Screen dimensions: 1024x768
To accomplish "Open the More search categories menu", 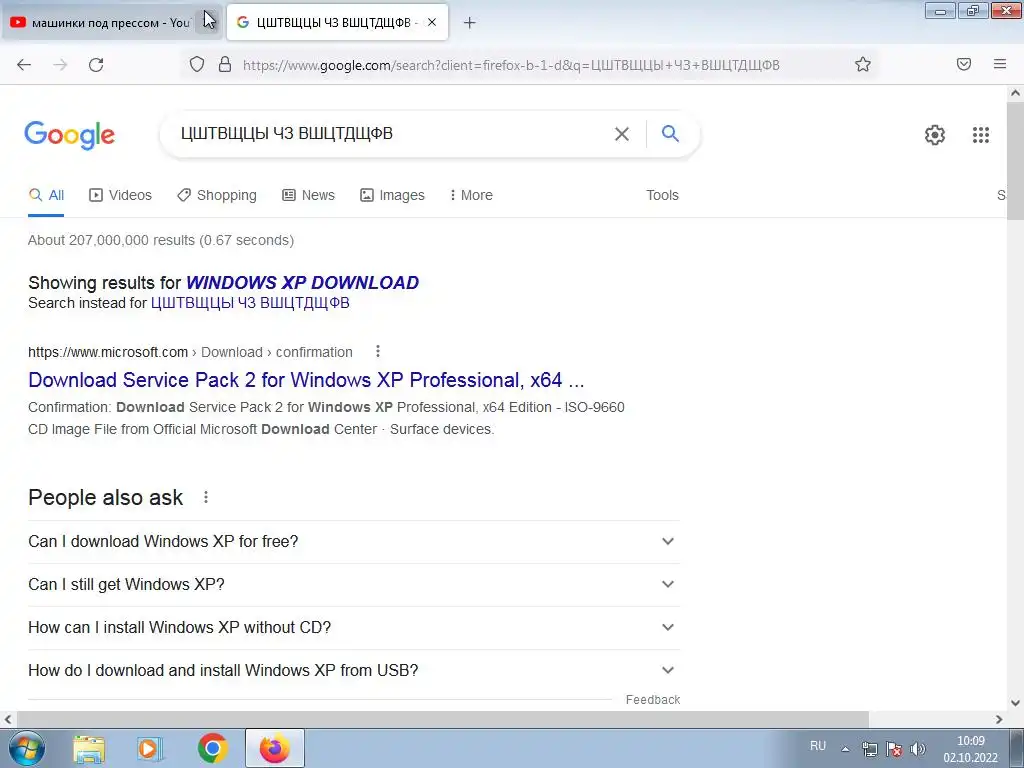I will (472, 195).
